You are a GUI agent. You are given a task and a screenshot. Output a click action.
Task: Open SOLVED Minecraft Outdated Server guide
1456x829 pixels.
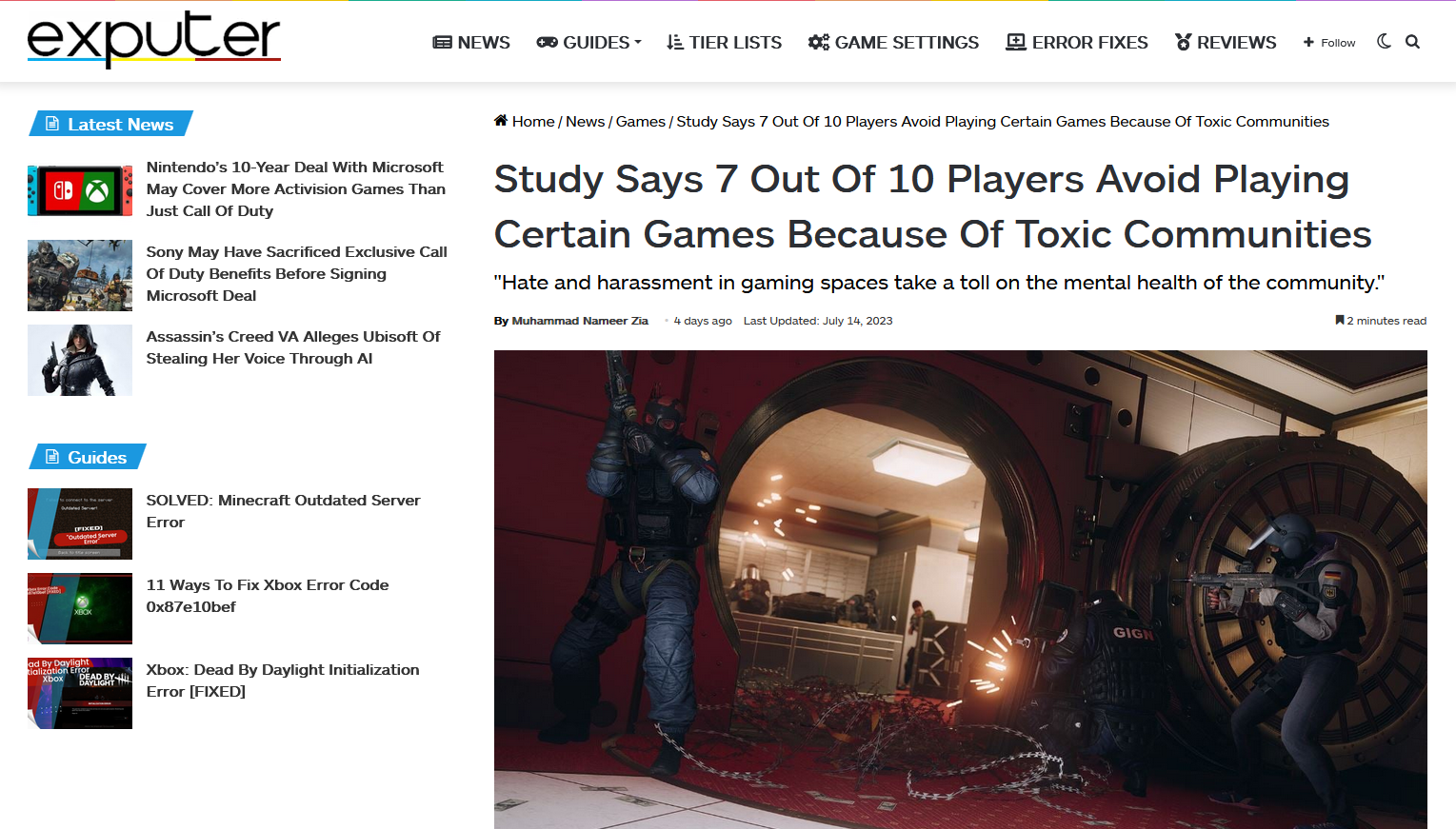(x=283, y=511)
